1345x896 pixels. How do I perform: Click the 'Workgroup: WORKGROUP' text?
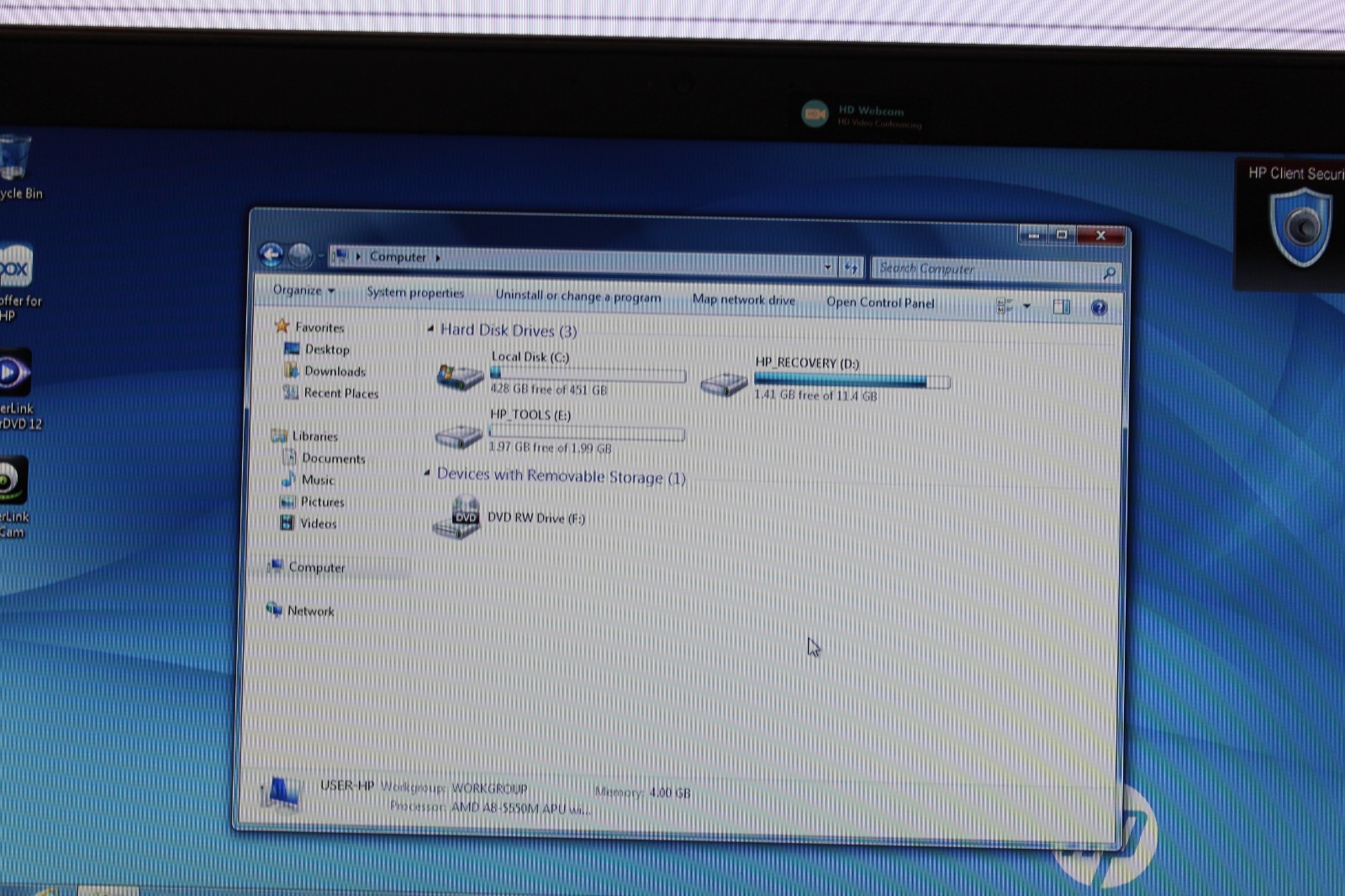tap(454, 788)
